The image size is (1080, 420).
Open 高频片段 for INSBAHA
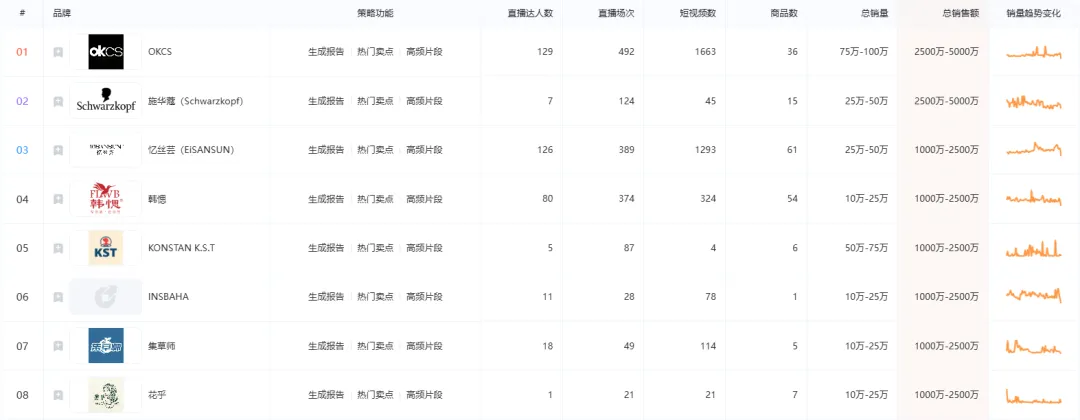point(424,297)
